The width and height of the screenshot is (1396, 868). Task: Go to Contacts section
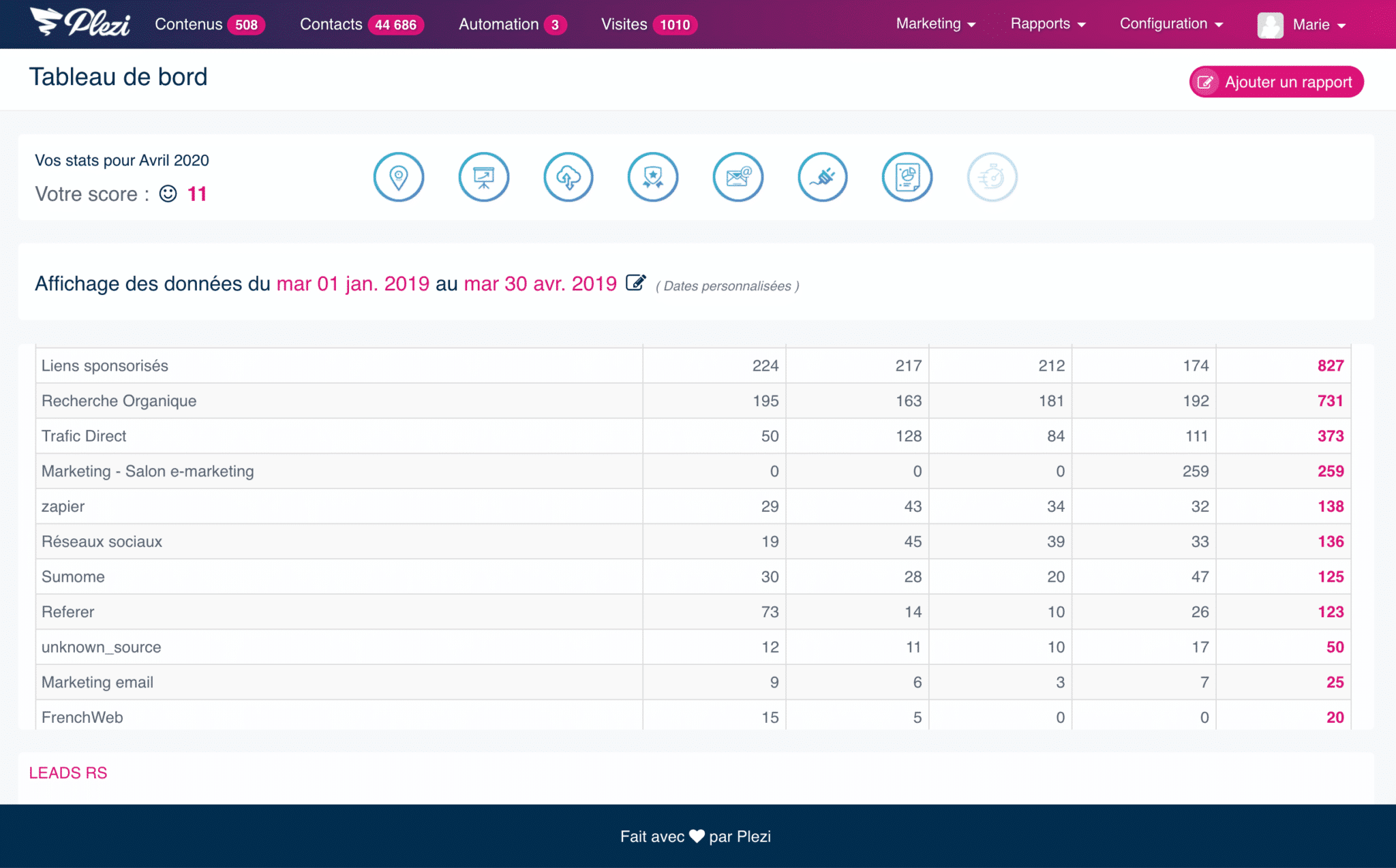(x=331, y=25)
